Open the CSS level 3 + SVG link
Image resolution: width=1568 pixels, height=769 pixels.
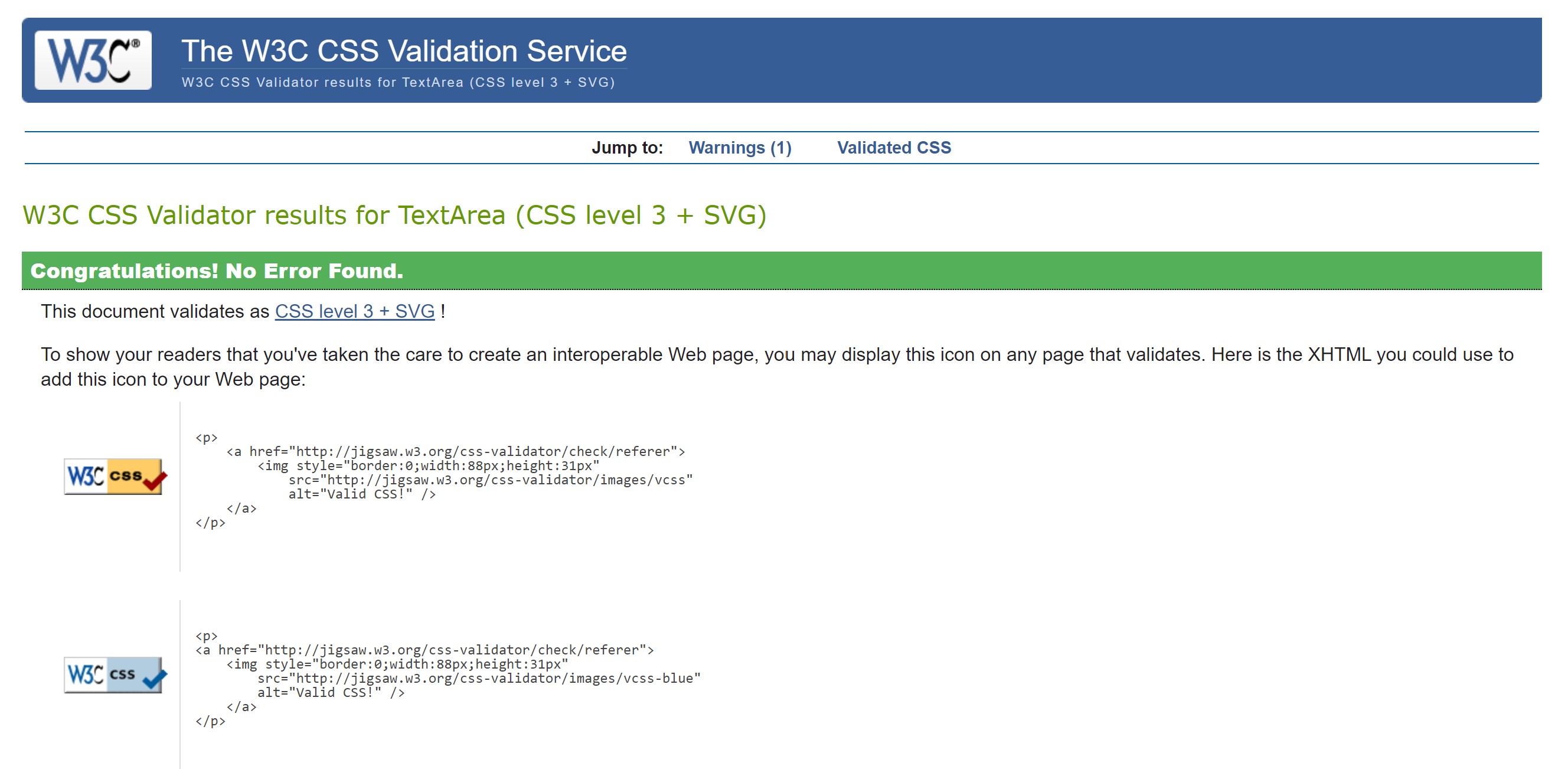pos(354,311)
